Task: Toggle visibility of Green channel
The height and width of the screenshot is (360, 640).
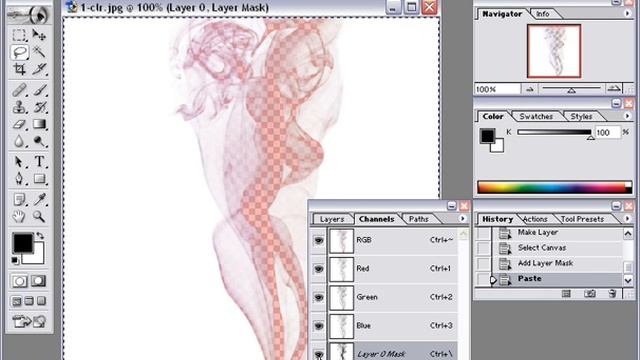Action: point(319,298)
